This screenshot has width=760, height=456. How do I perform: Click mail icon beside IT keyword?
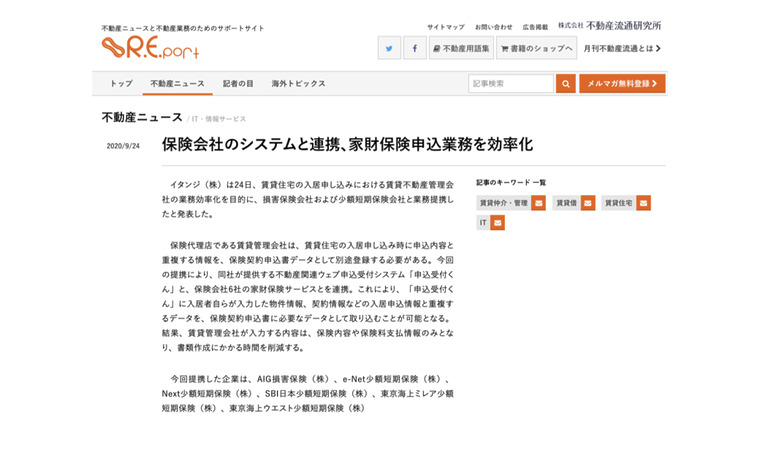click(498, 223)
